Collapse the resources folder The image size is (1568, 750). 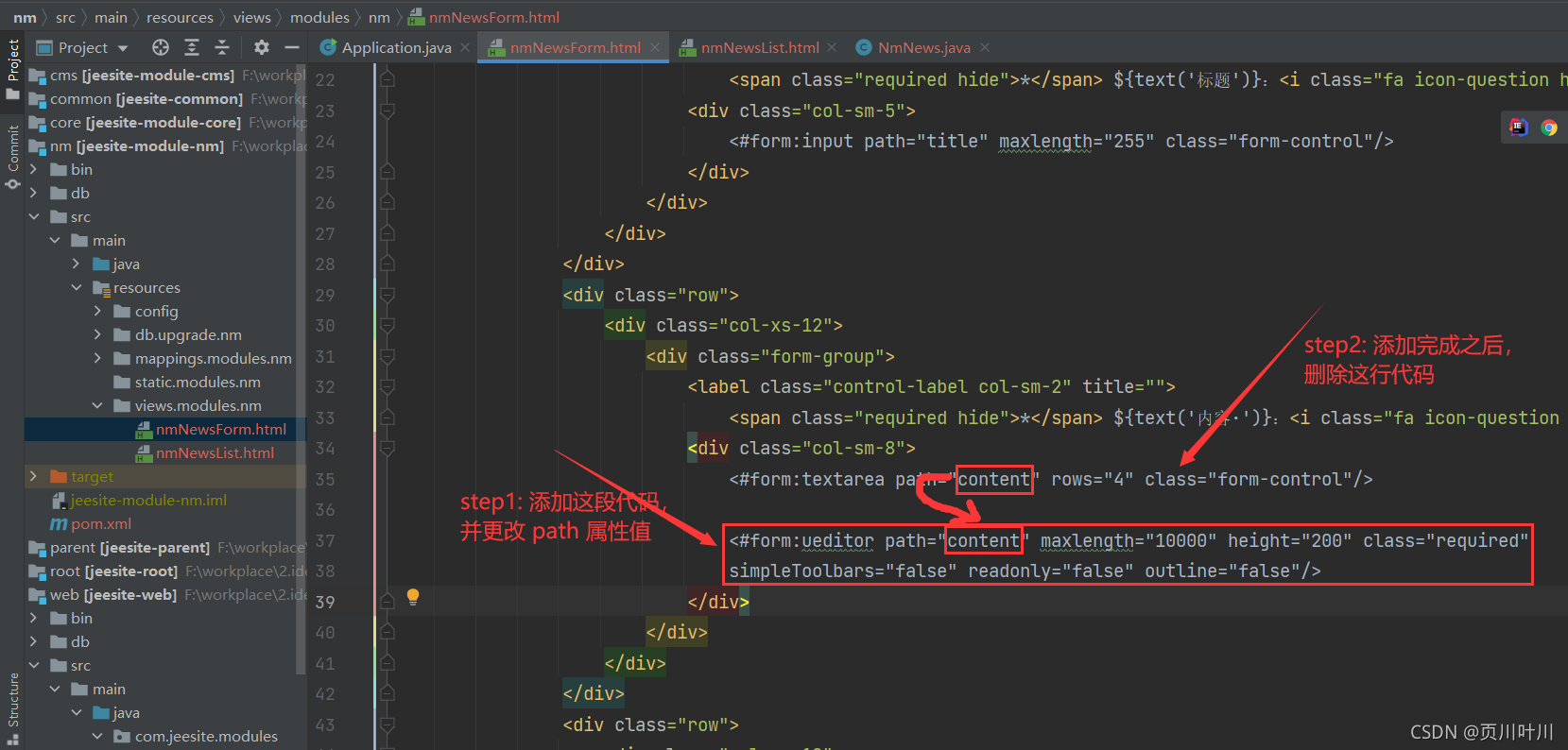(x=76, y=287)
